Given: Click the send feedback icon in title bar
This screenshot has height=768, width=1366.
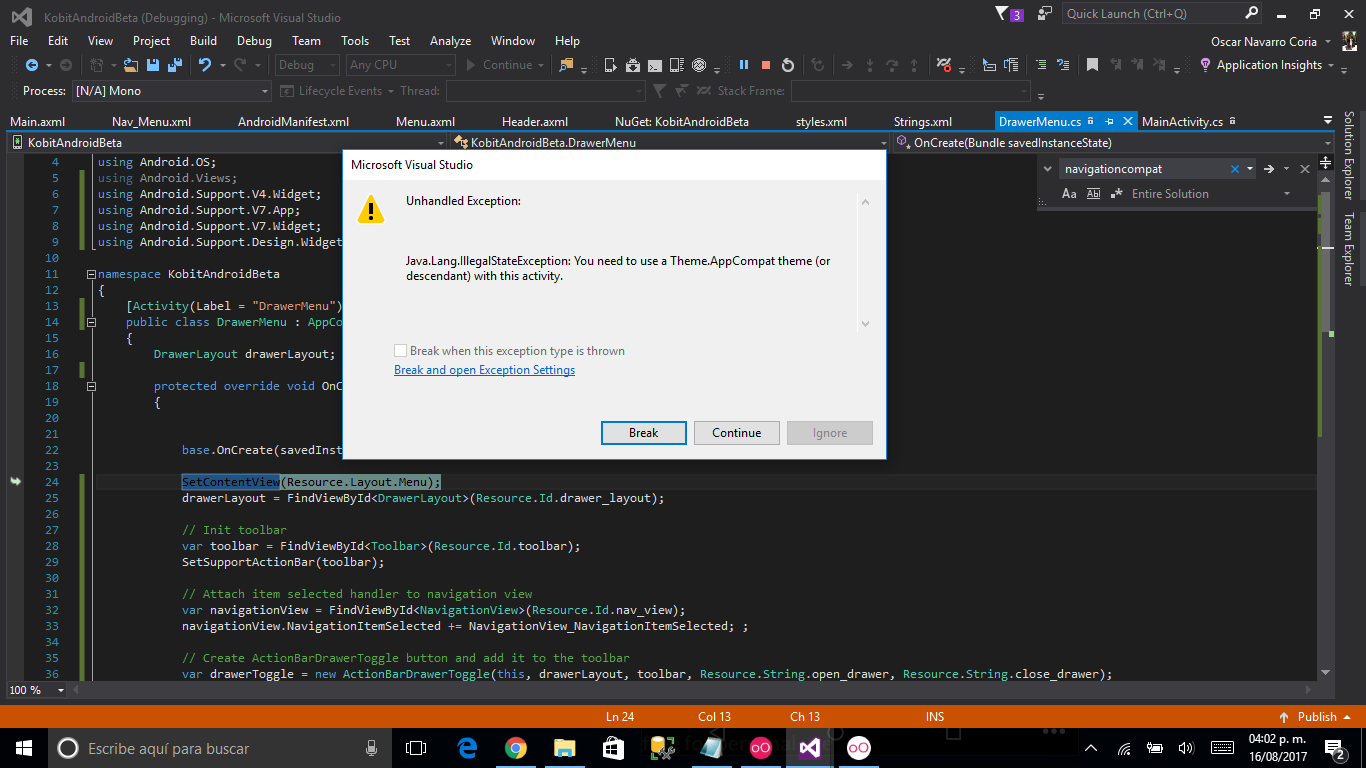Looking at the screenshot, I should tap(1045, 13).
